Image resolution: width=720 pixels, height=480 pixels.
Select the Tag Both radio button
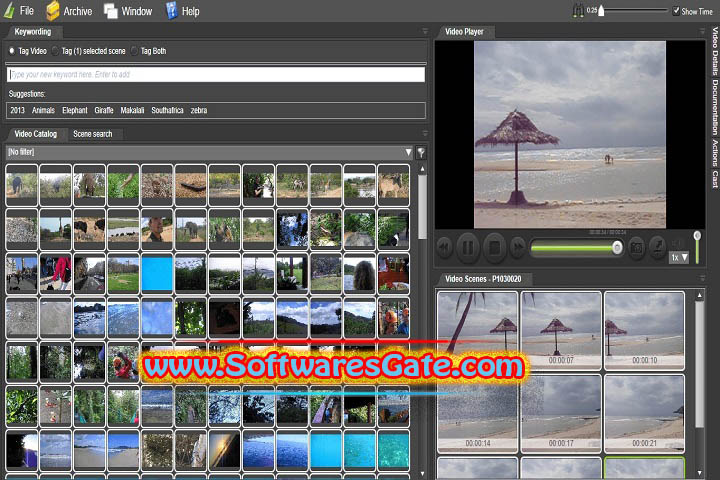point(134,51)
